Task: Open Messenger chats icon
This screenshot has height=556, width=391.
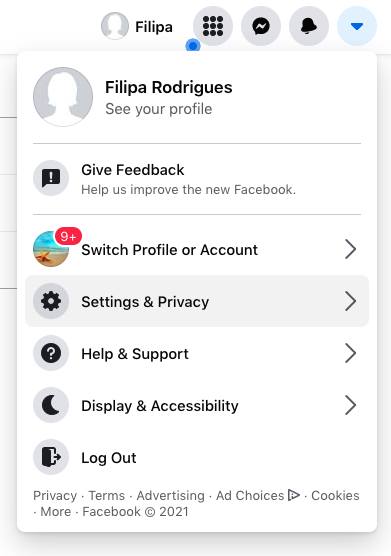Action: [x=261, y=26]
